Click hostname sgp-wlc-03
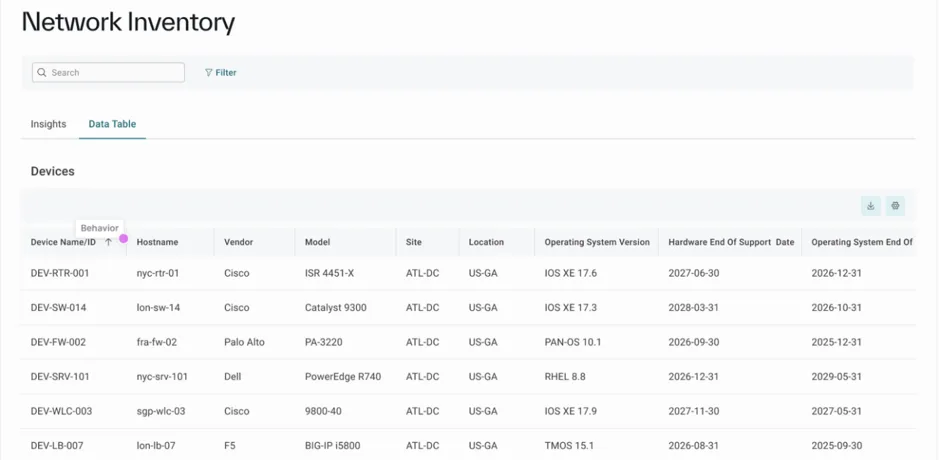This screenshot has width=940, height=460. tap(160, 411)
